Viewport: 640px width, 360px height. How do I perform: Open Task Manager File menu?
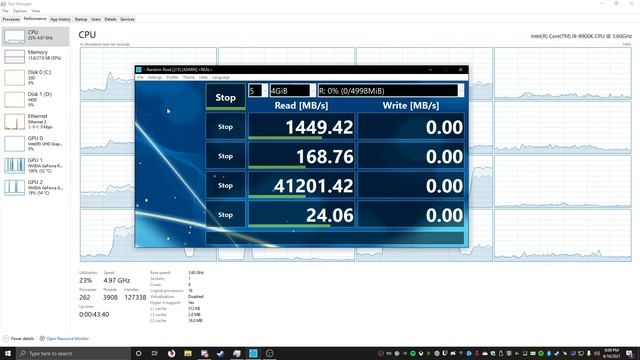pyautogui.click(x=5, y=11)
